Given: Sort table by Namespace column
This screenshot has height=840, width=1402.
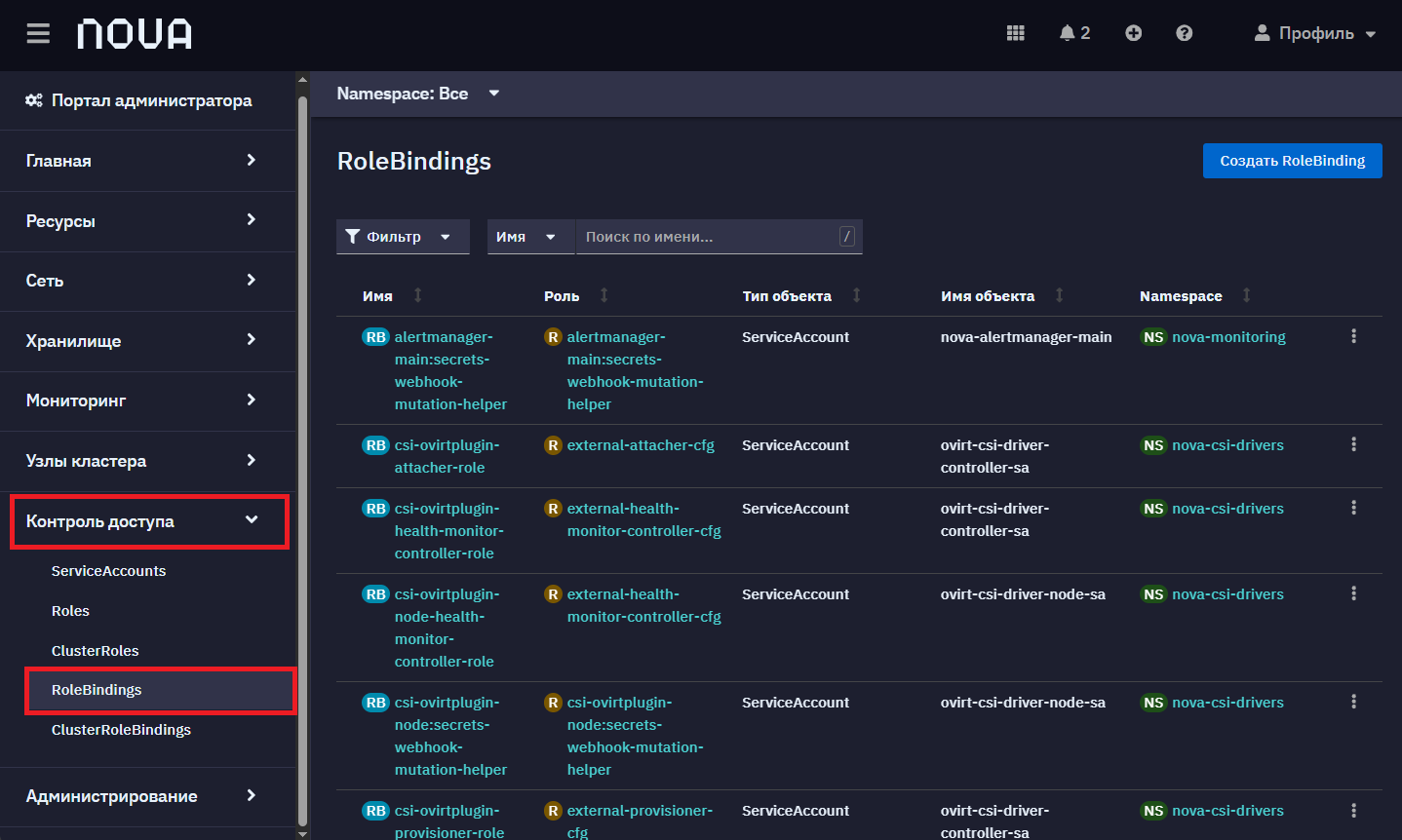Looking at the screenshot, I should pyautogui.click(x=1195, y=296).
